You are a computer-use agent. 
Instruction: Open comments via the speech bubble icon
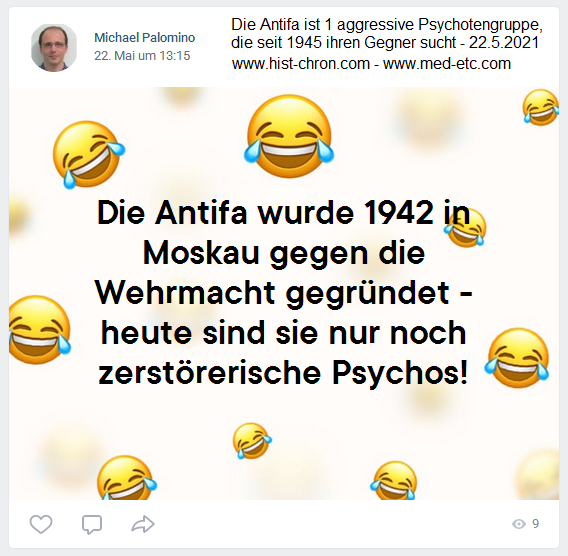pos(92,524)
